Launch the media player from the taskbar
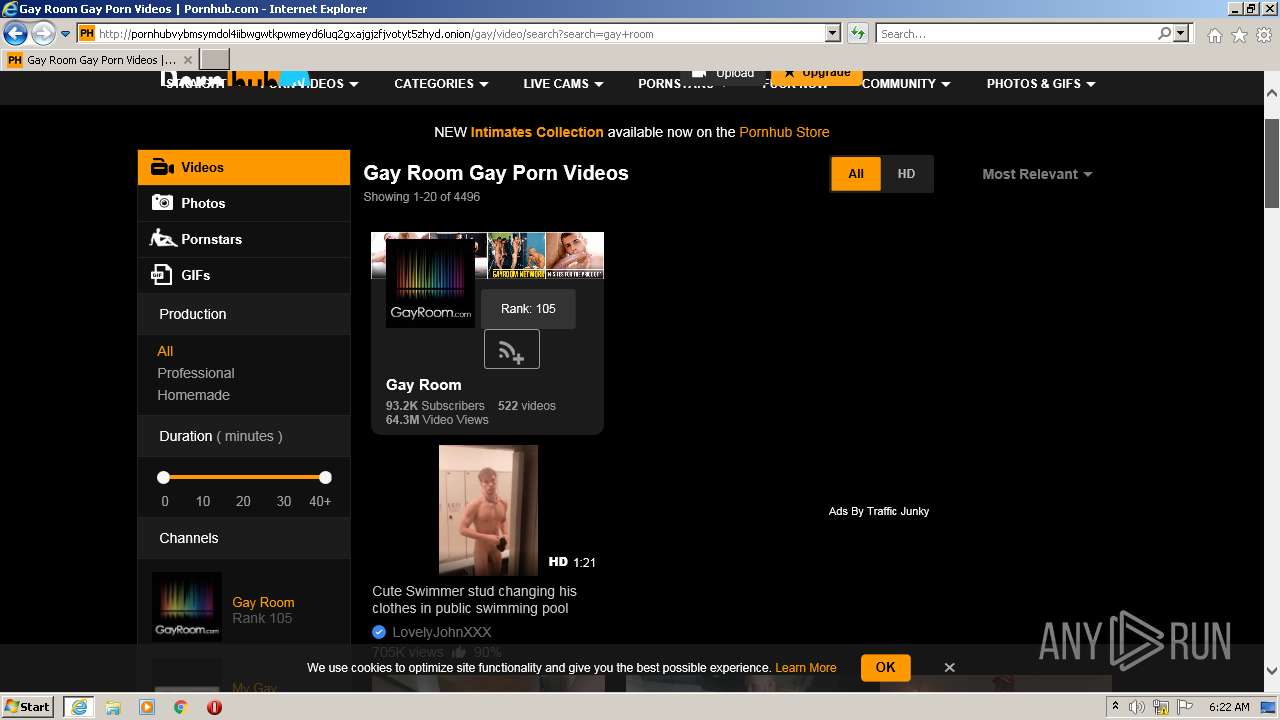Image resolution: width=1280 pixels, height=720 pixels. coord(147,707)
